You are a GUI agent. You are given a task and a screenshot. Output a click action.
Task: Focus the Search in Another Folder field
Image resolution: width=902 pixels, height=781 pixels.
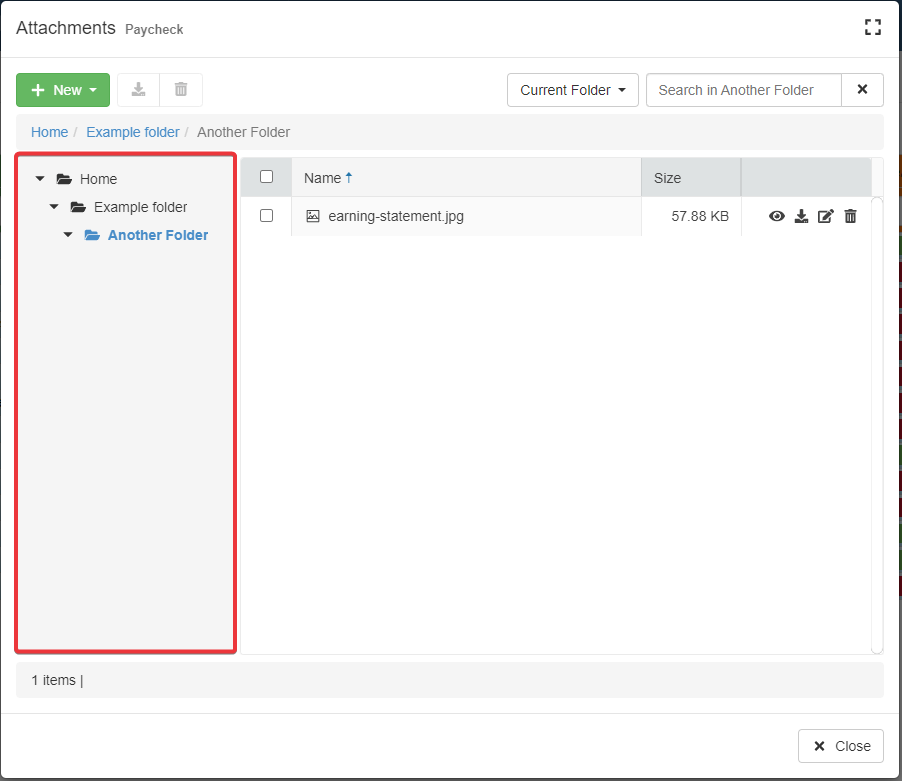point(743,90)
